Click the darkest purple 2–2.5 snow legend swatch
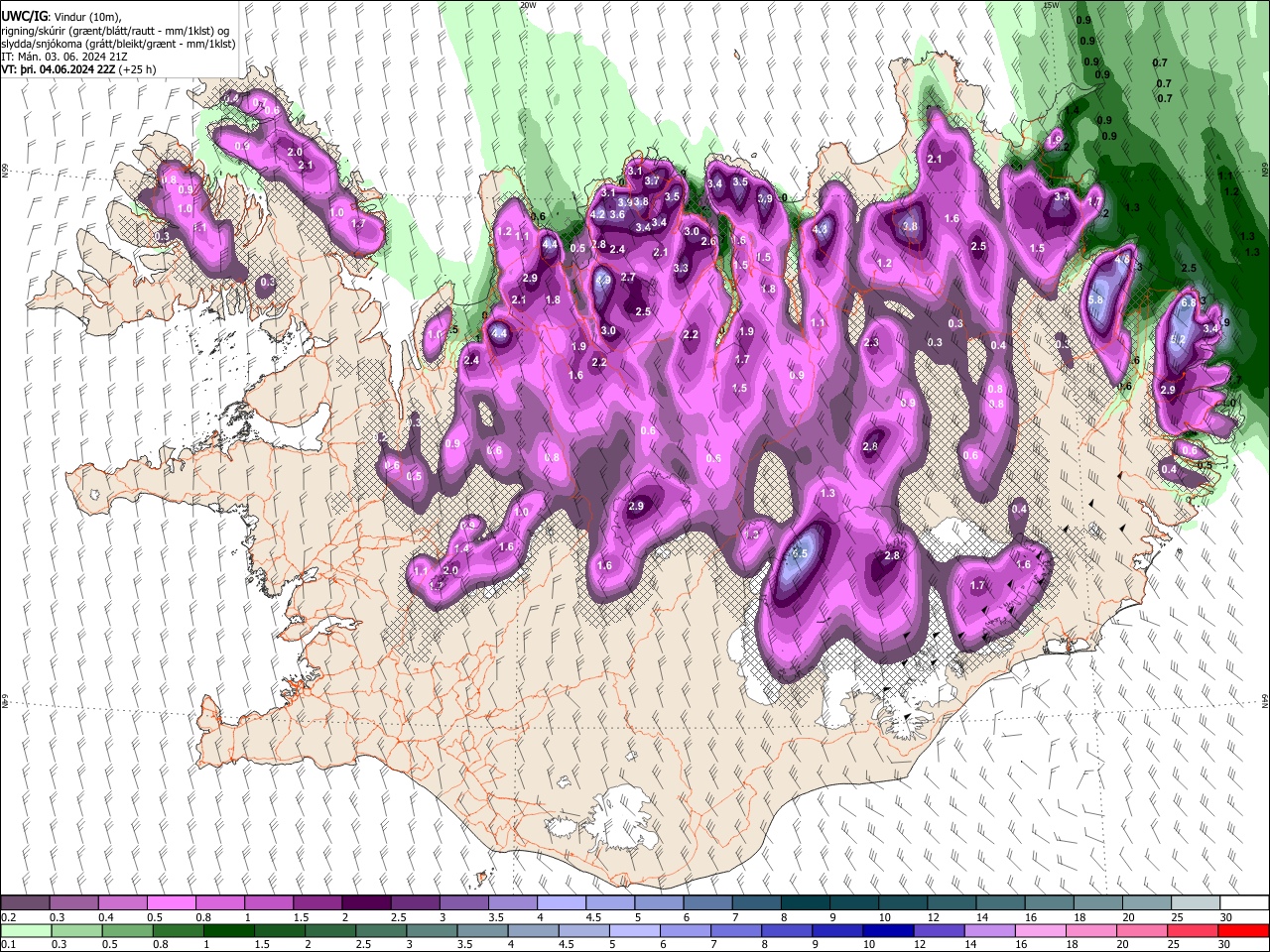The height and width of the screenshot is (952, 1270). pos(367,903)
